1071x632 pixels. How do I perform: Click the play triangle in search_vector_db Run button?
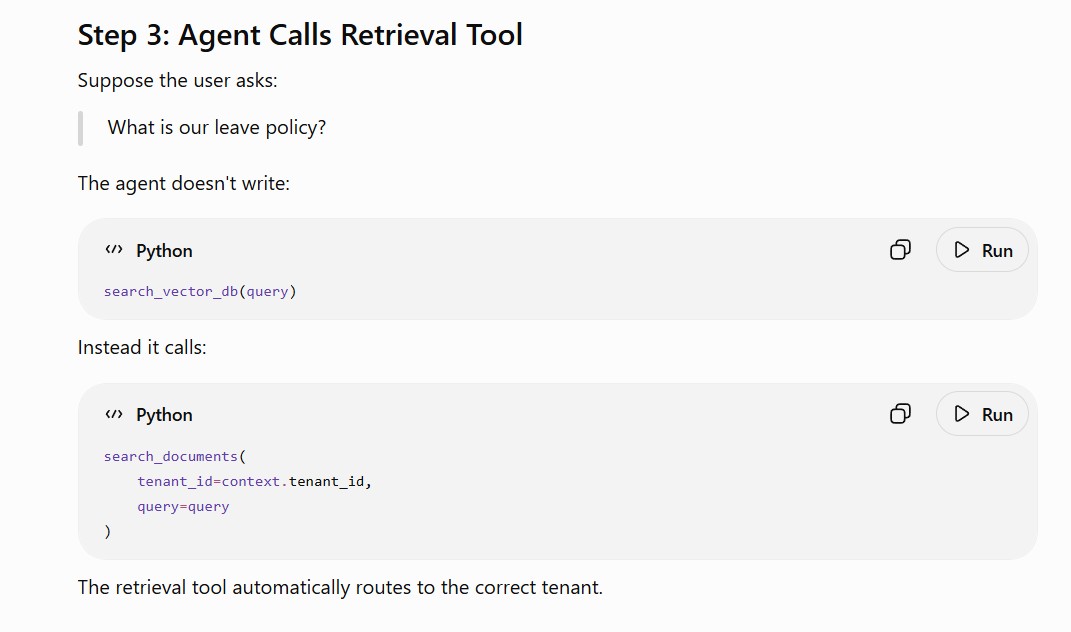962,250
